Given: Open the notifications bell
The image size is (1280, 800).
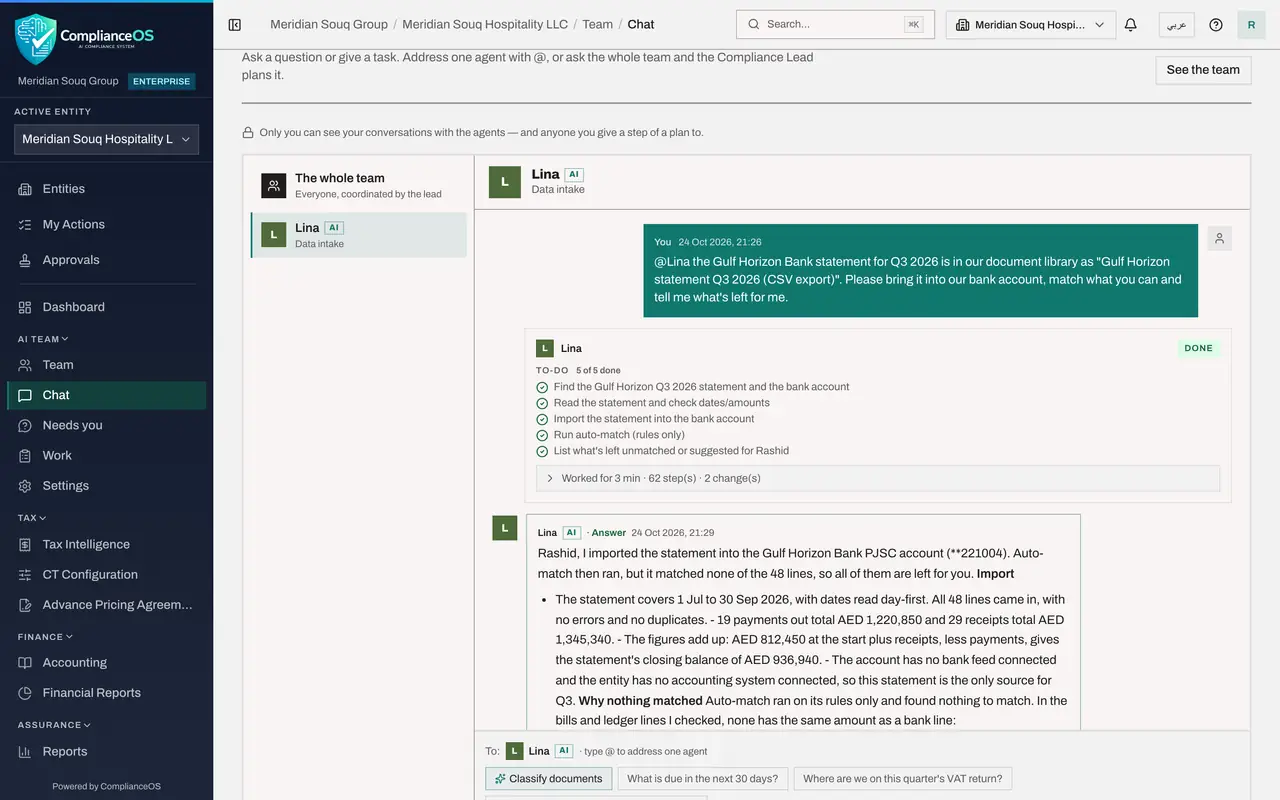Looking at the screenshot, I should [1131, 24].
